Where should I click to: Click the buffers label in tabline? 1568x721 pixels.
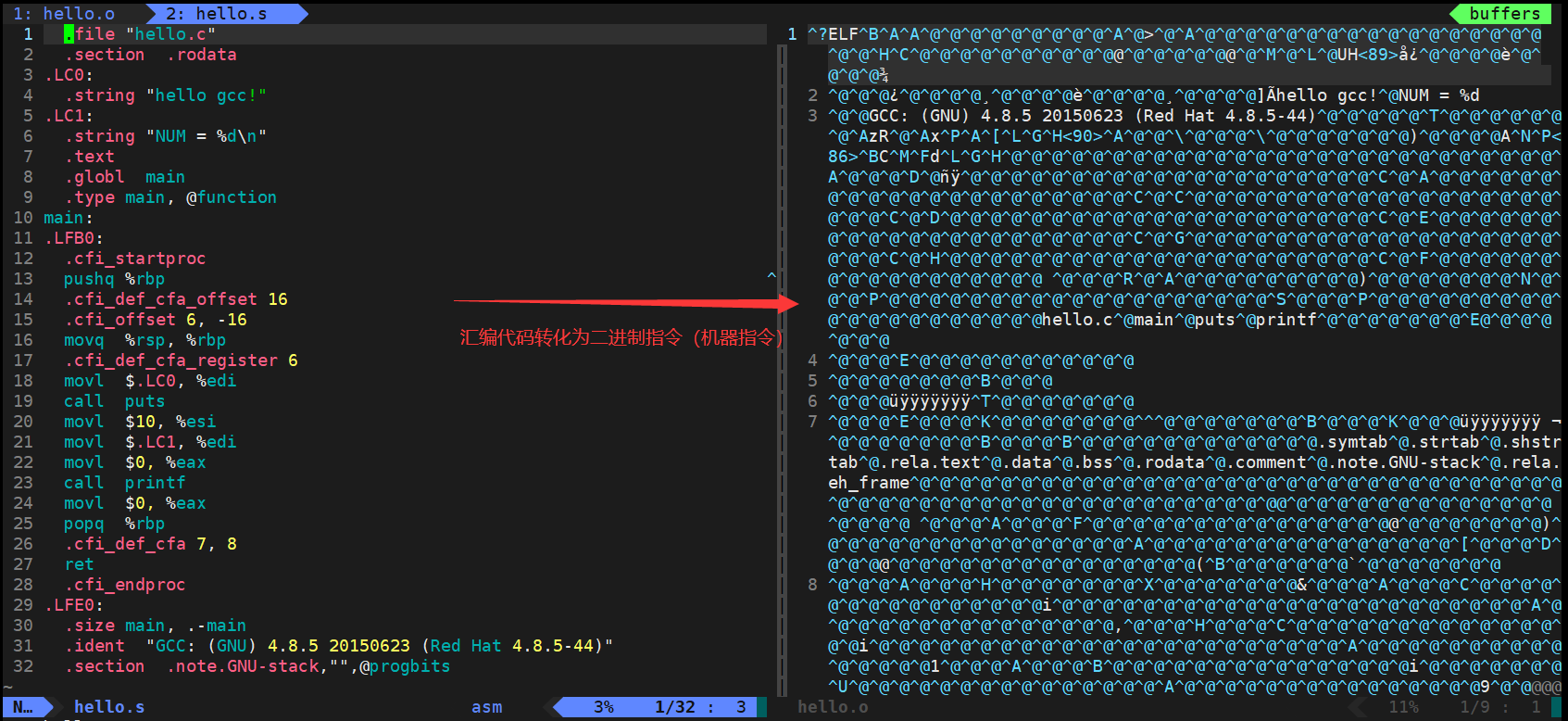1505,14
